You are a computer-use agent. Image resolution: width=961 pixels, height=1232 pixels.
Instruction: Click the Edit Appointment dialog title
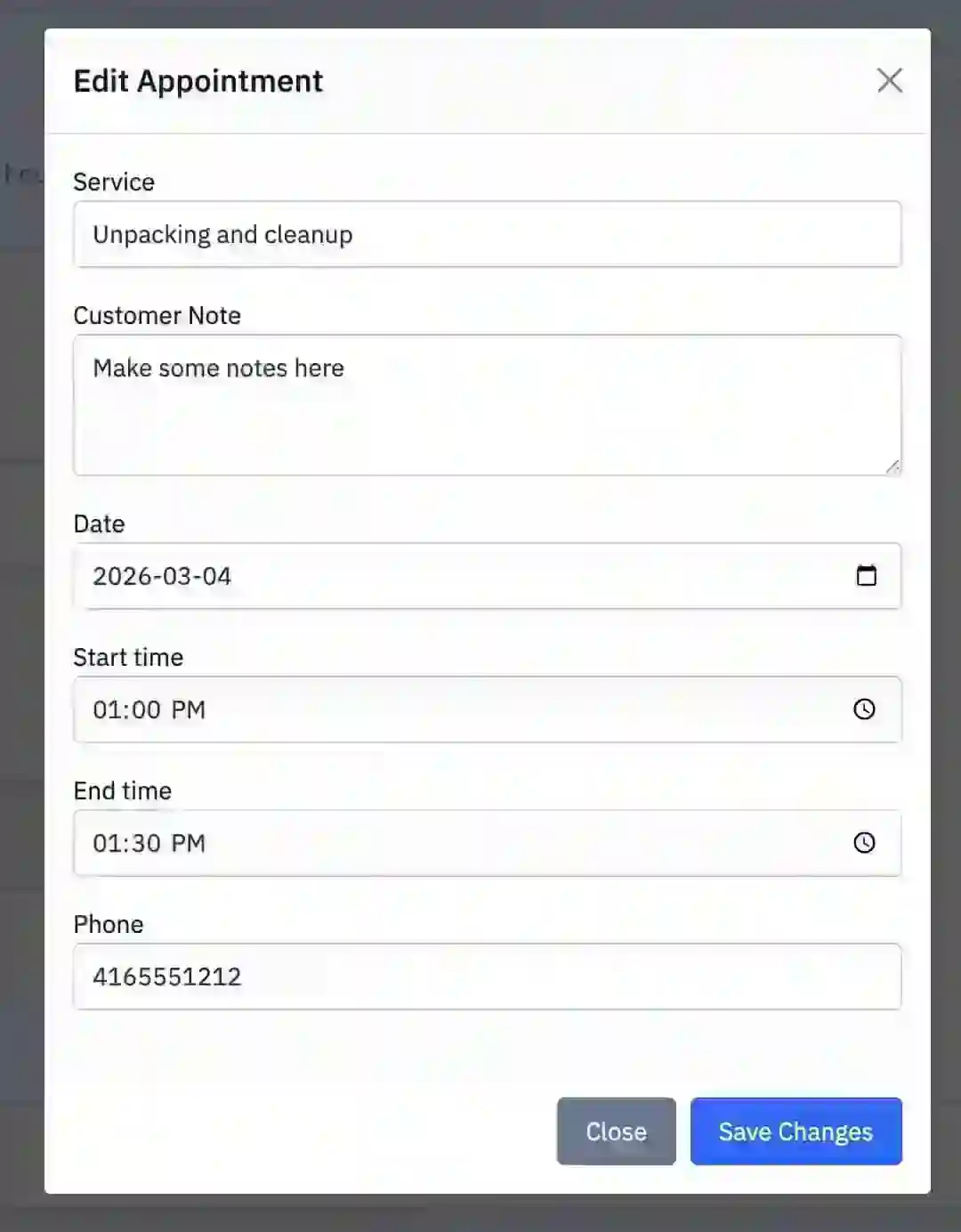(x=198, y=81)
